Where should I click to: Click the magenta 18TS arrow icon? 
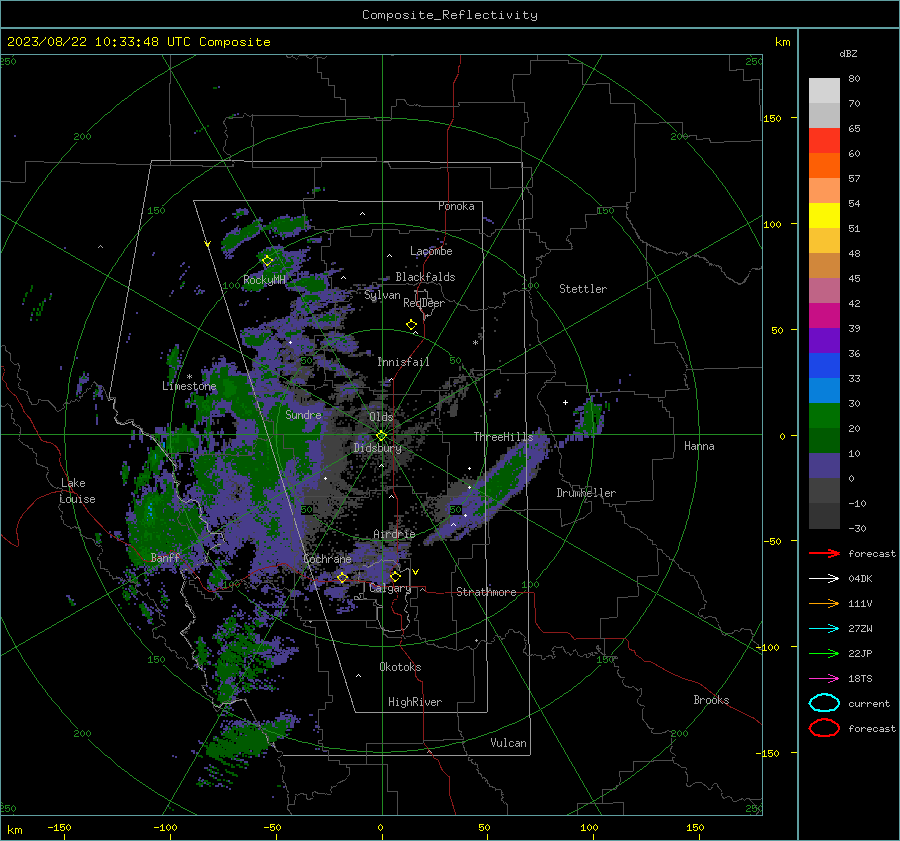click(x=824, y=679)
